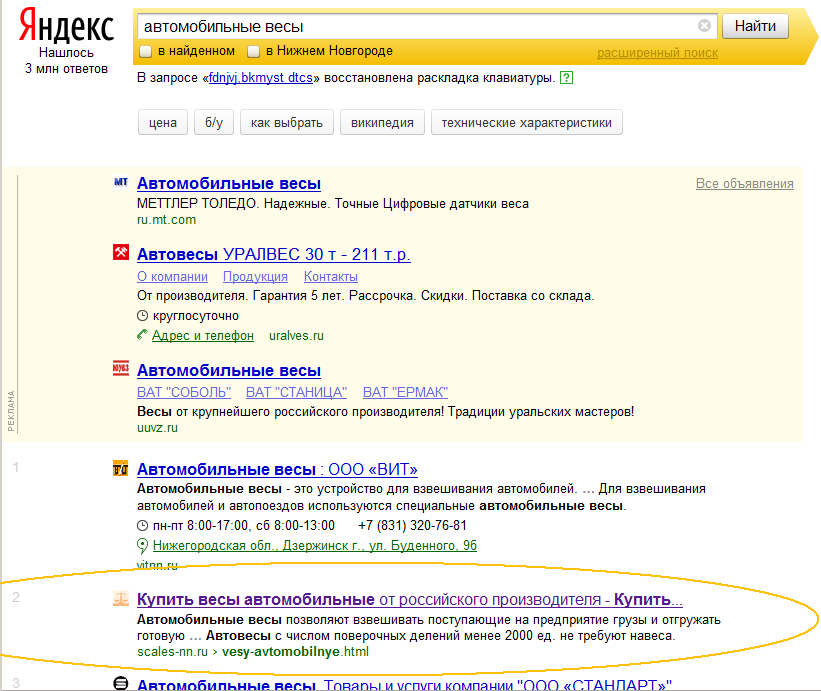This screenshot has height=691, width=821.
Task: Click the green question mark help icon
Action: point(567,78)
